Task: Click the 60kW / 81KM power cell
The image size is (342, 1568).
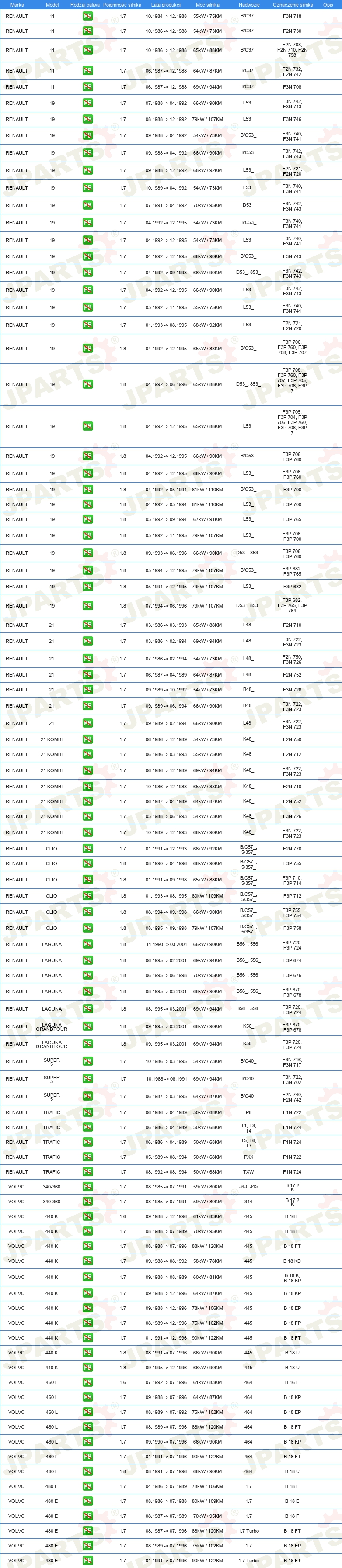Action: coord(207,1278)
